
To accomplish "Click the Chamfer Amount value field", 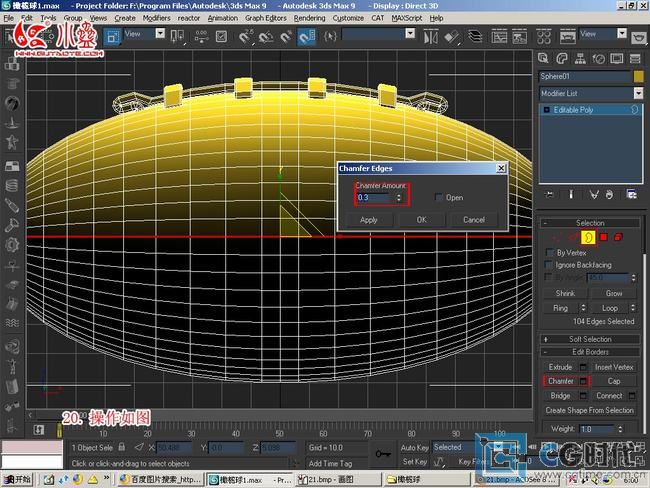I will pyautogui.click(x=375, y=197).
